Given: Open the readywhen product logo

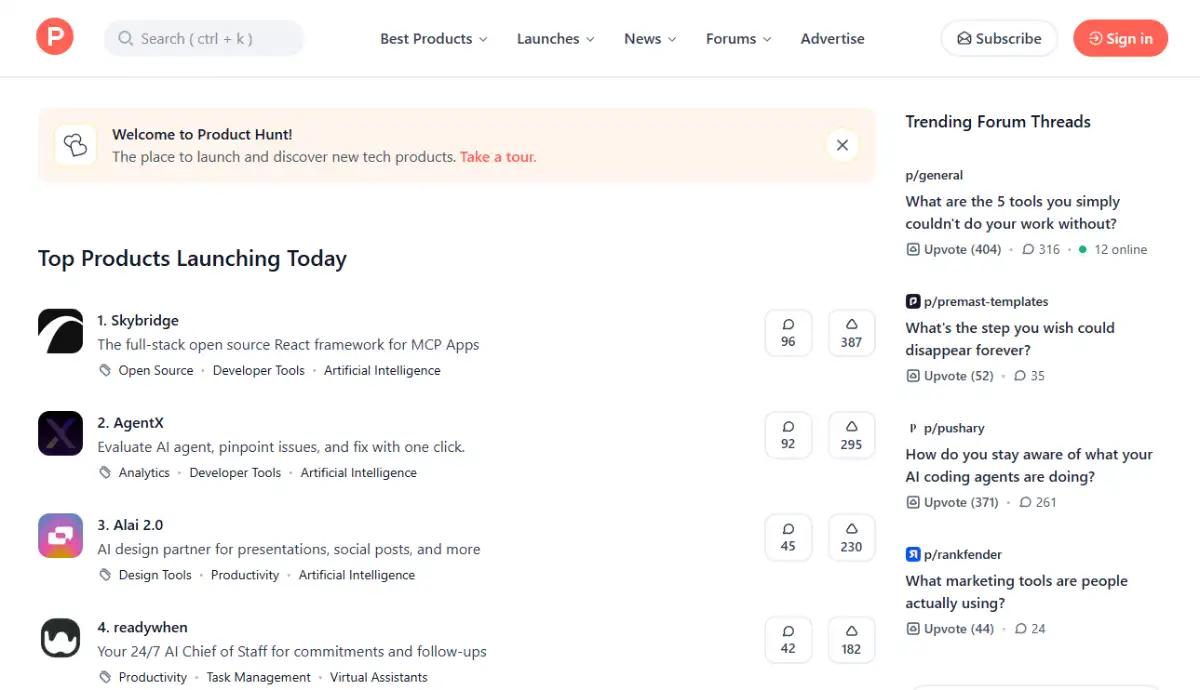Looking at the screenshot, I should pyautogui.click(x=60, y=638).
